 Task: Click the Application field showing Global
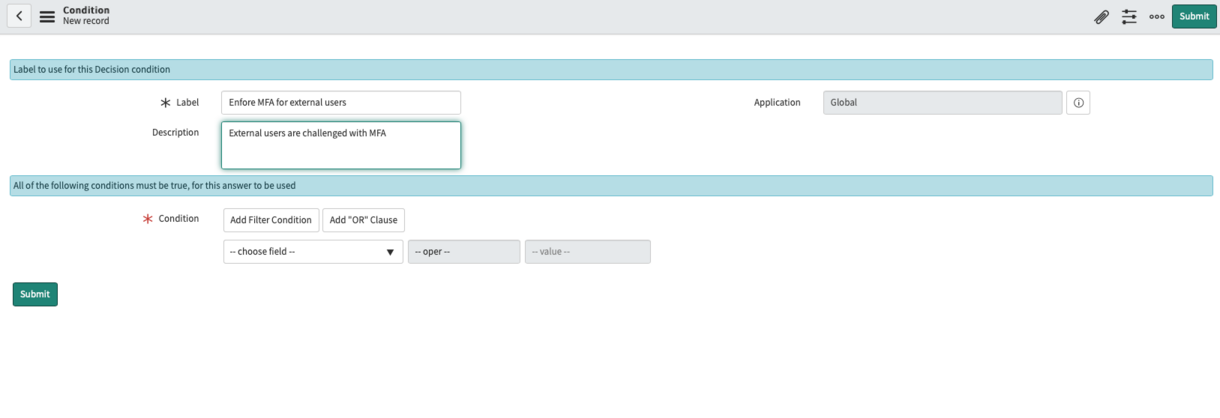(x=943, y=102)
